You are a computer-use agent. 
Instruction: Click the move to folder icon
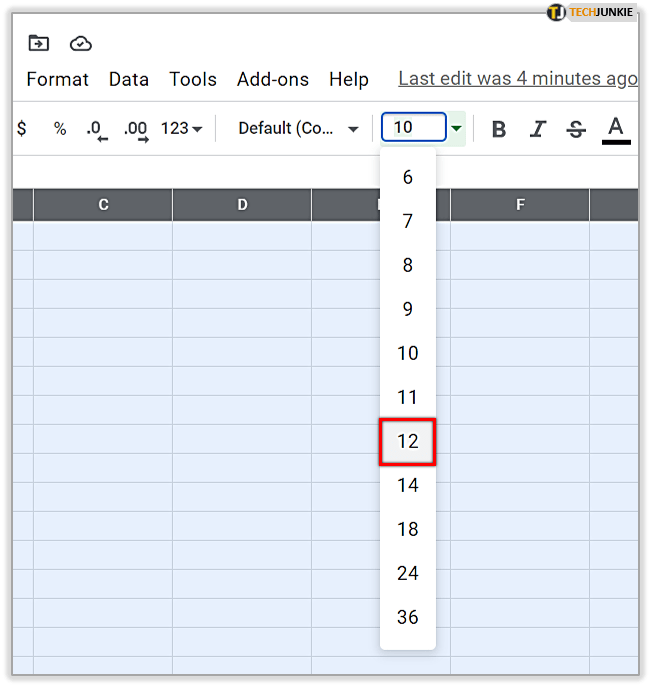point(38,43)
